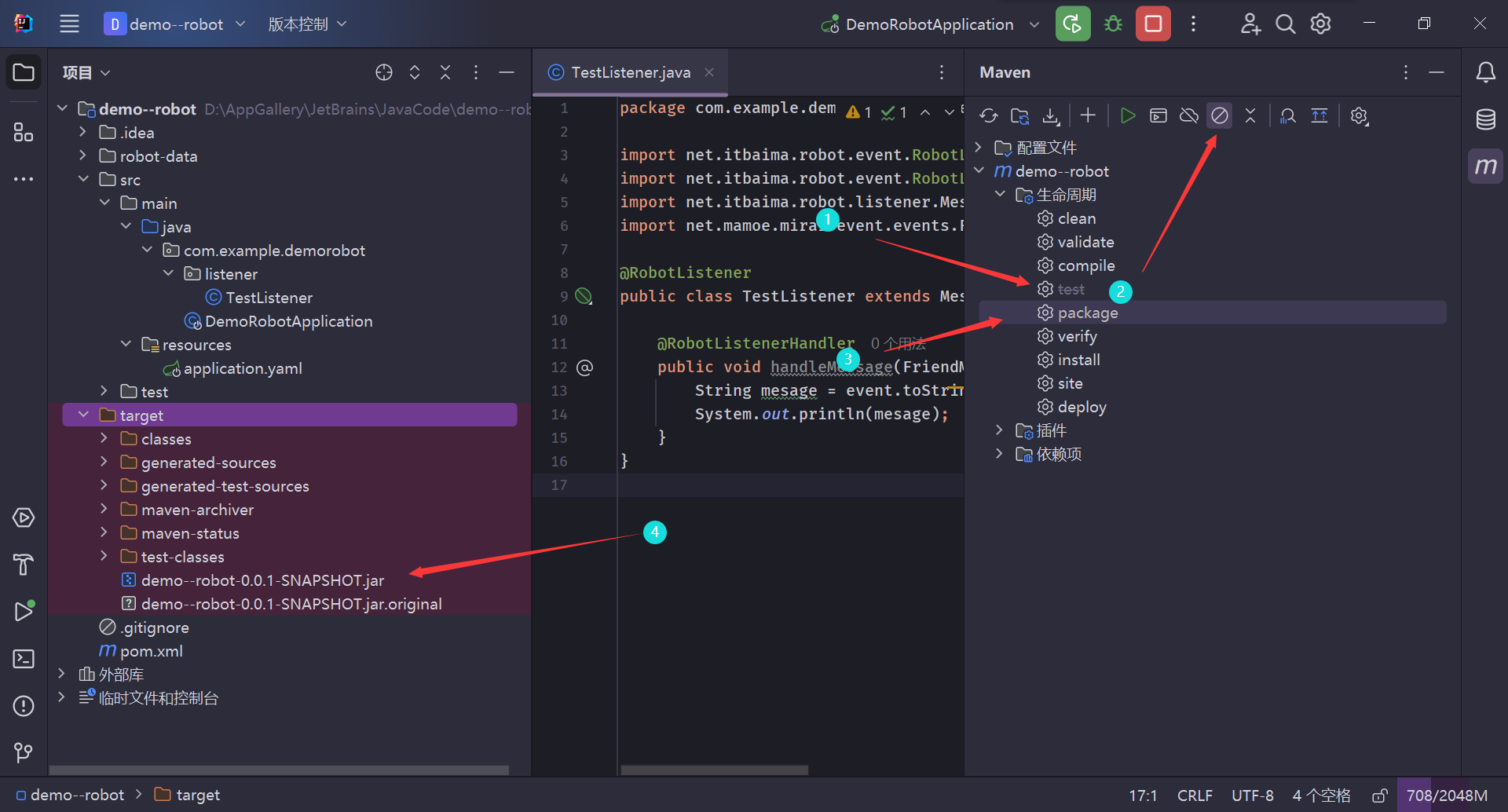1508x812 pixels.
Task: Open the Database tool window icon
Action: tap(1485, 119)
